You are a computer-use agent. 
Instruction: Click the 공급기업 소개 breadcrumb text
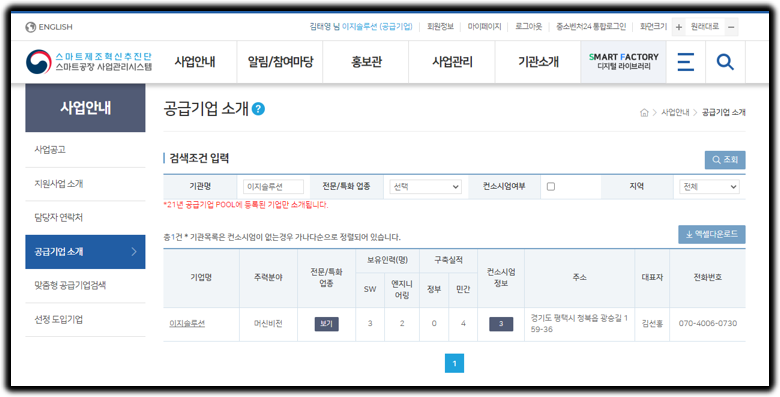click(724, 112)
